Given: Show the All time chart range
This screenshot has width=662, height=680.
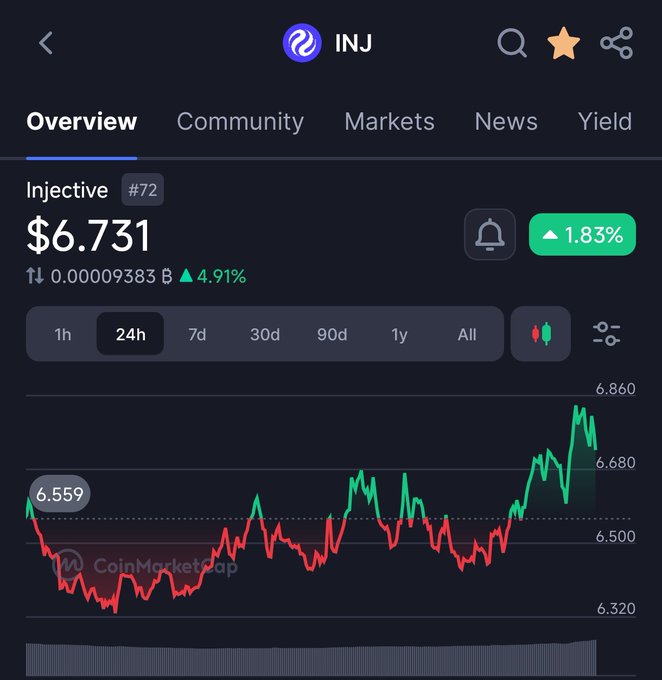Looking at the screenshot, I should (467, 334).
